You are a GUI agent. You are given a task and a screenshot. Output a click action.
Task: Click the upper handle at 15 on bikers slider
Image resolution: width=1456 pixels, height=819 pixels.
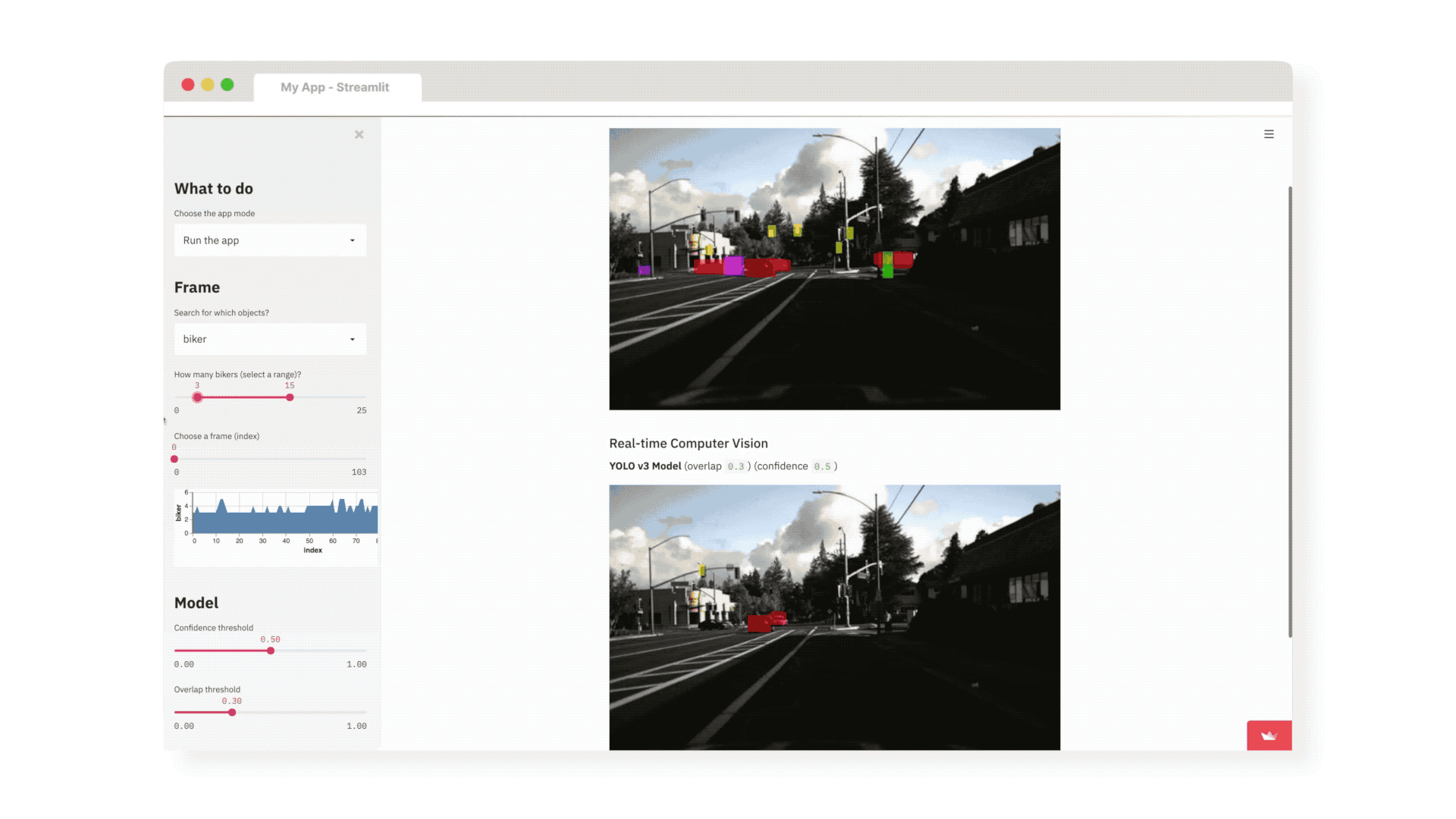click(290, 397)
